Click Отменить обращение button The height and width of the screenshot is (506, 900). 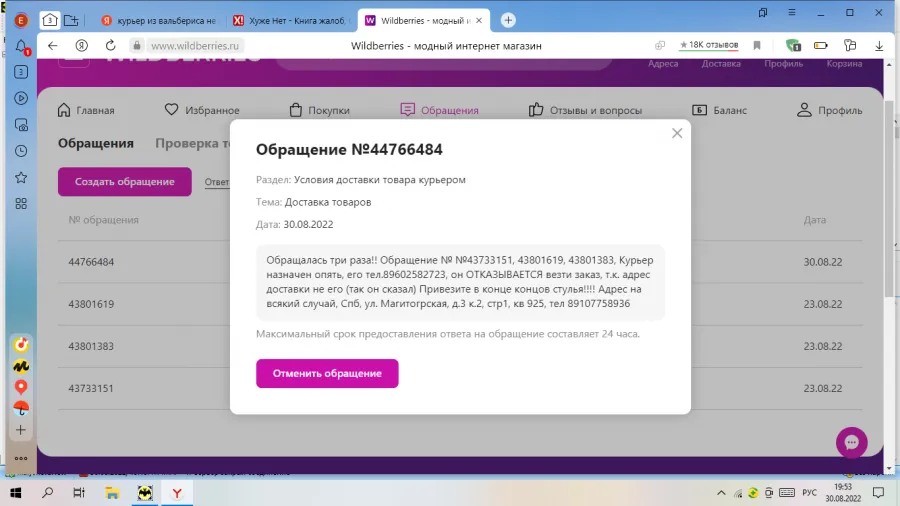click(327, 373)
